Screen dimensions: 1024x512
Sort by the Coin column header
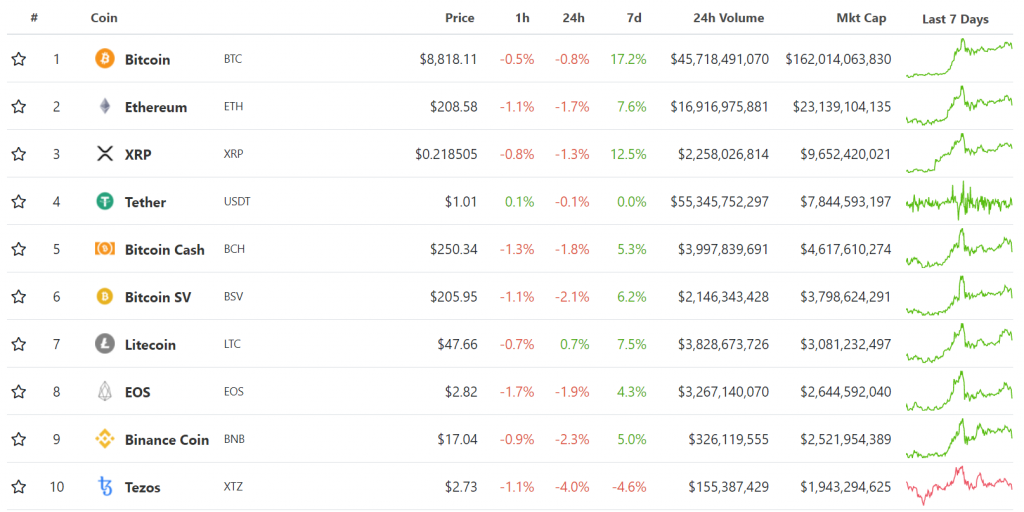[103, 18]
